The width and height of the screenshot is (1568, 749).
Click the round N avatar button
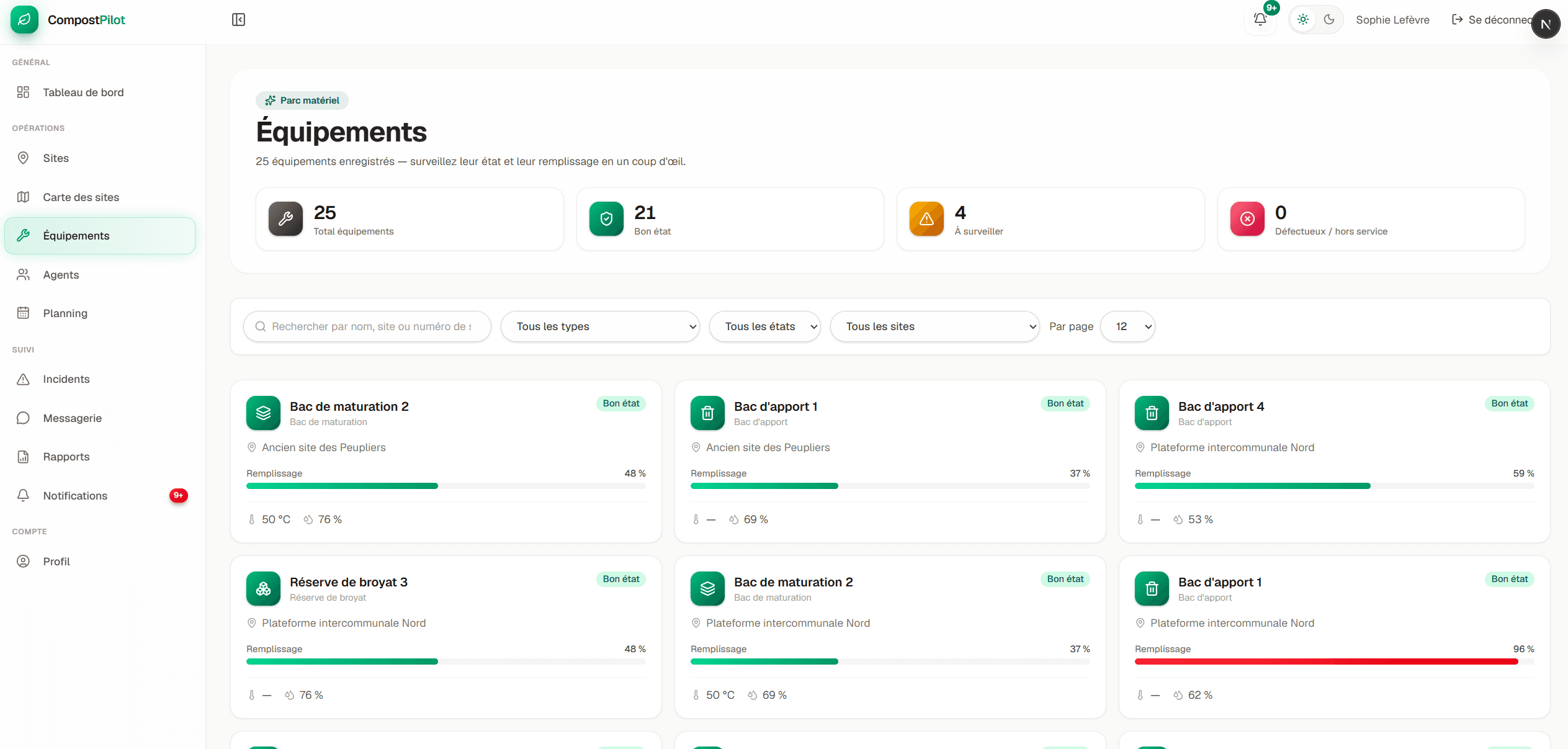pyautogui.click(x=1546, y=24)
